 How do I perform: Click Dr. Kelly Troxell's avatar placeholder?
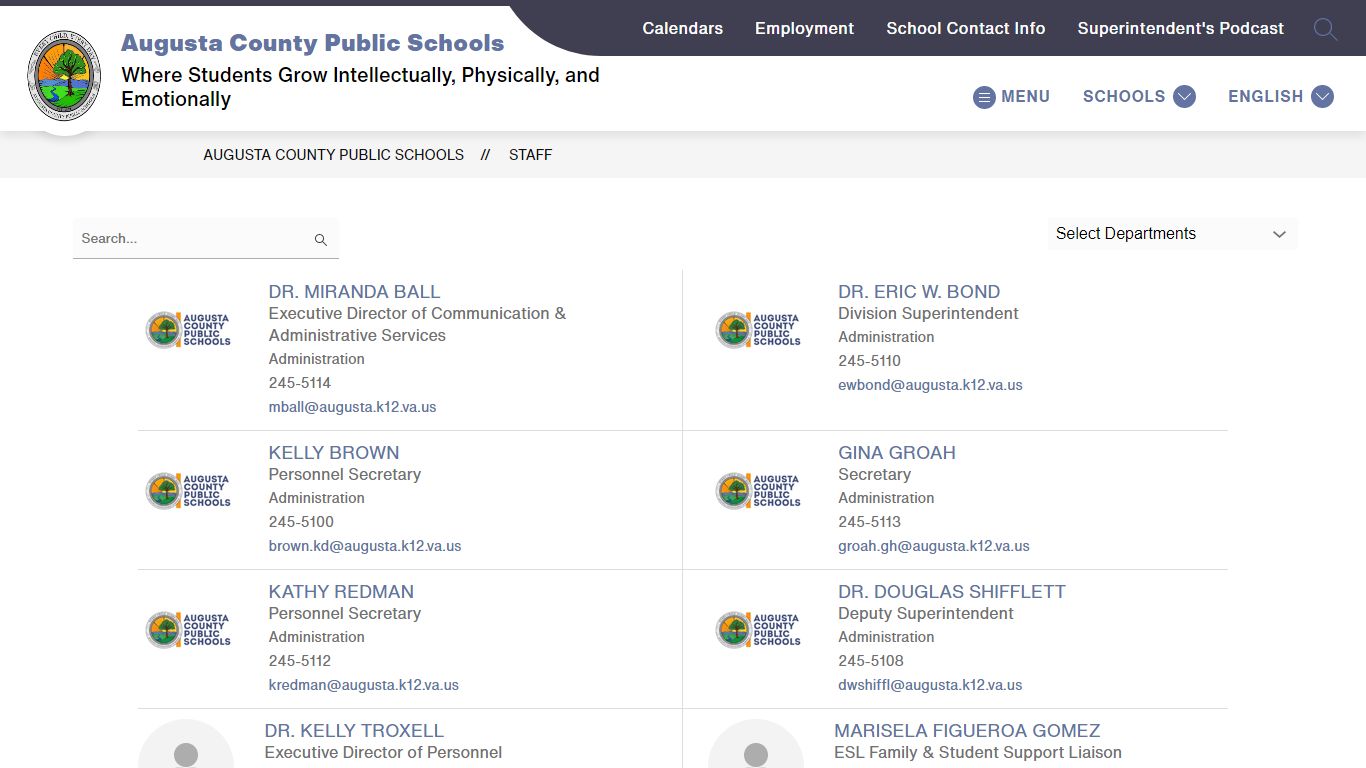[x=186, y=744]
